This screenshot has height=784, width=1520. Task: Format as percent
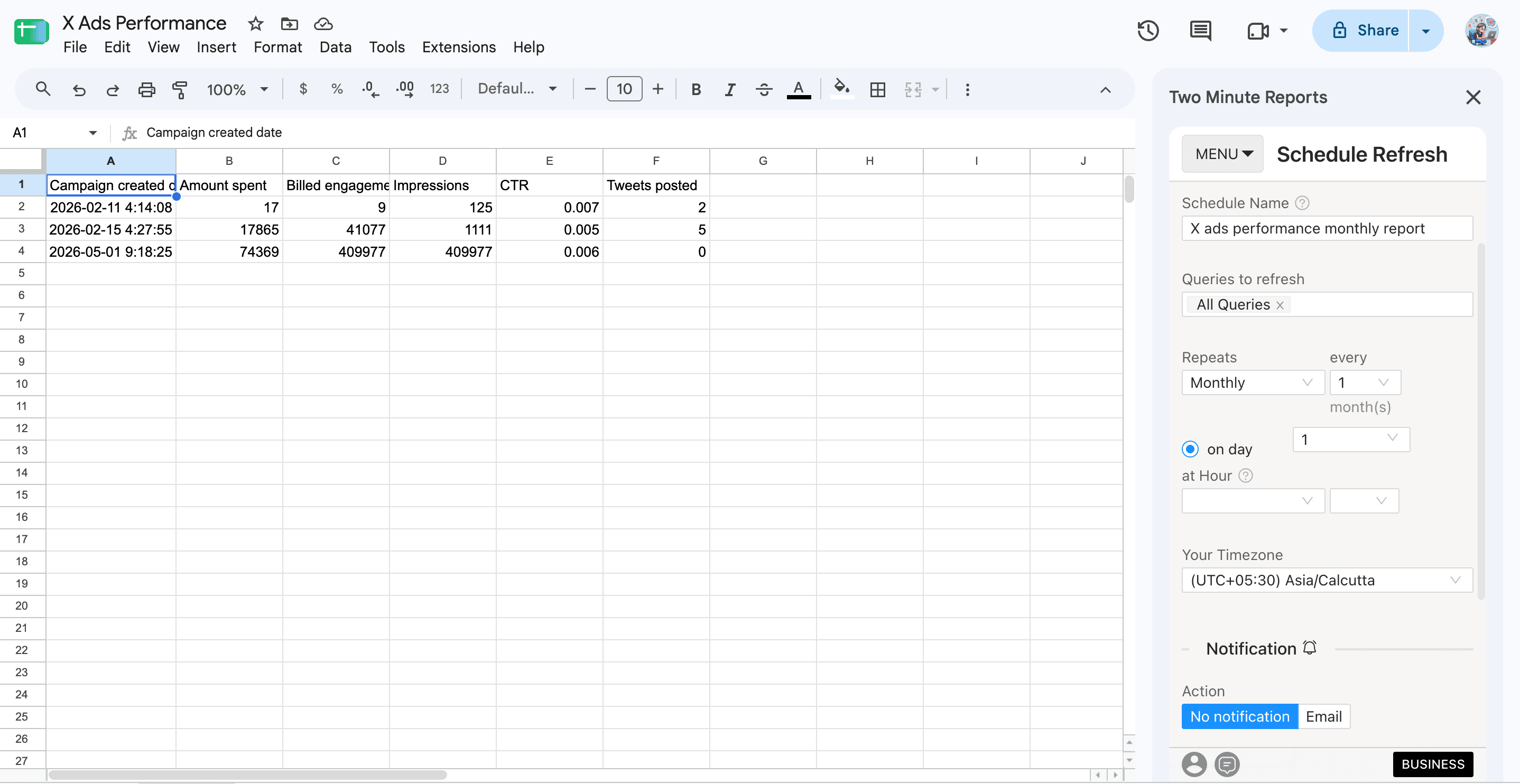pyautogui.click(x=337, y=89)
